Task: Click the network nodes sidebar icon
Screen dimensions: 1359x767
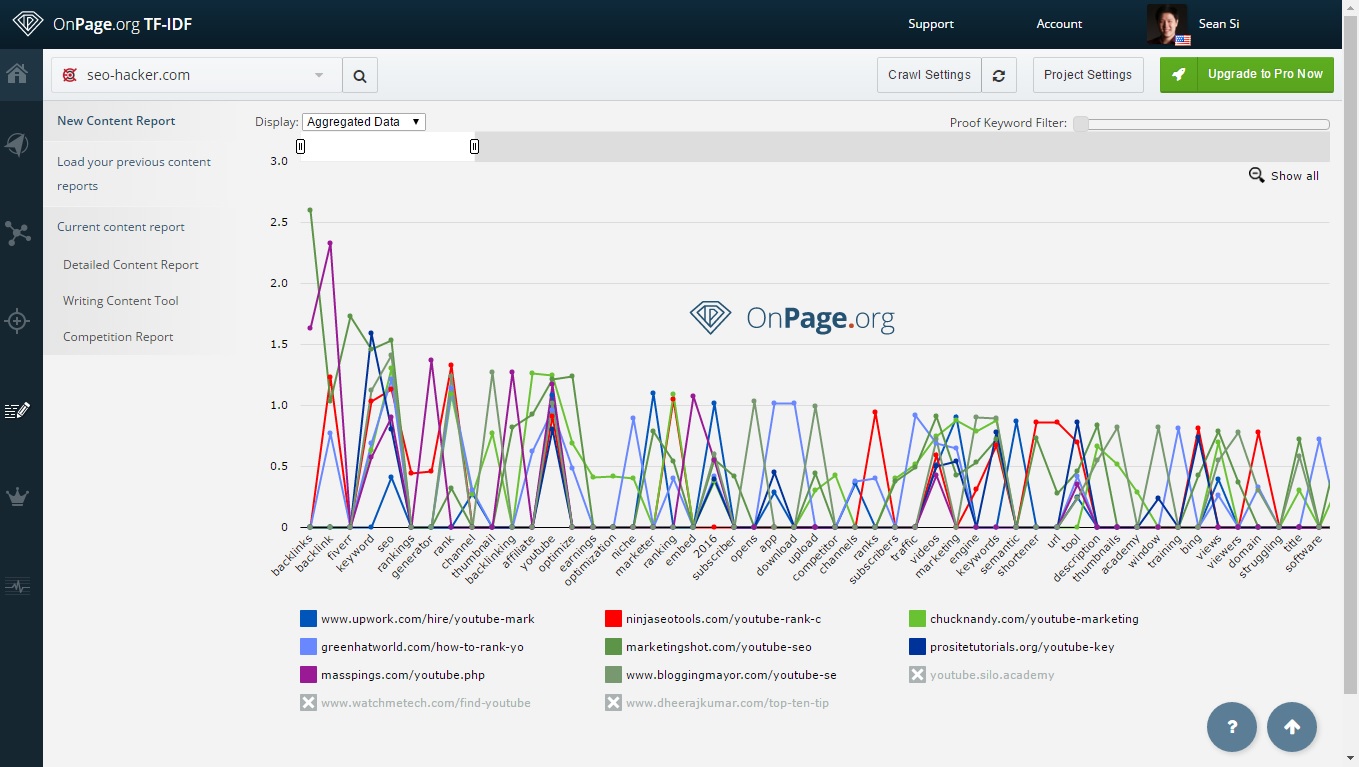Action: (18, 234)
